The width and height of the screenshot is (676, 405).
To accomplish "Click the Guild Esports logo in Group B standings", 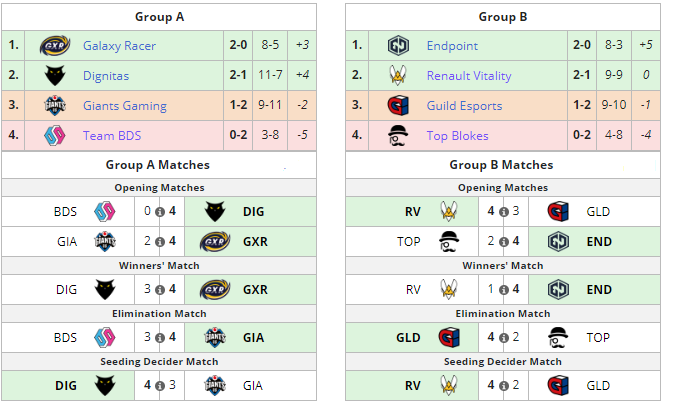I will coord(398,106).
